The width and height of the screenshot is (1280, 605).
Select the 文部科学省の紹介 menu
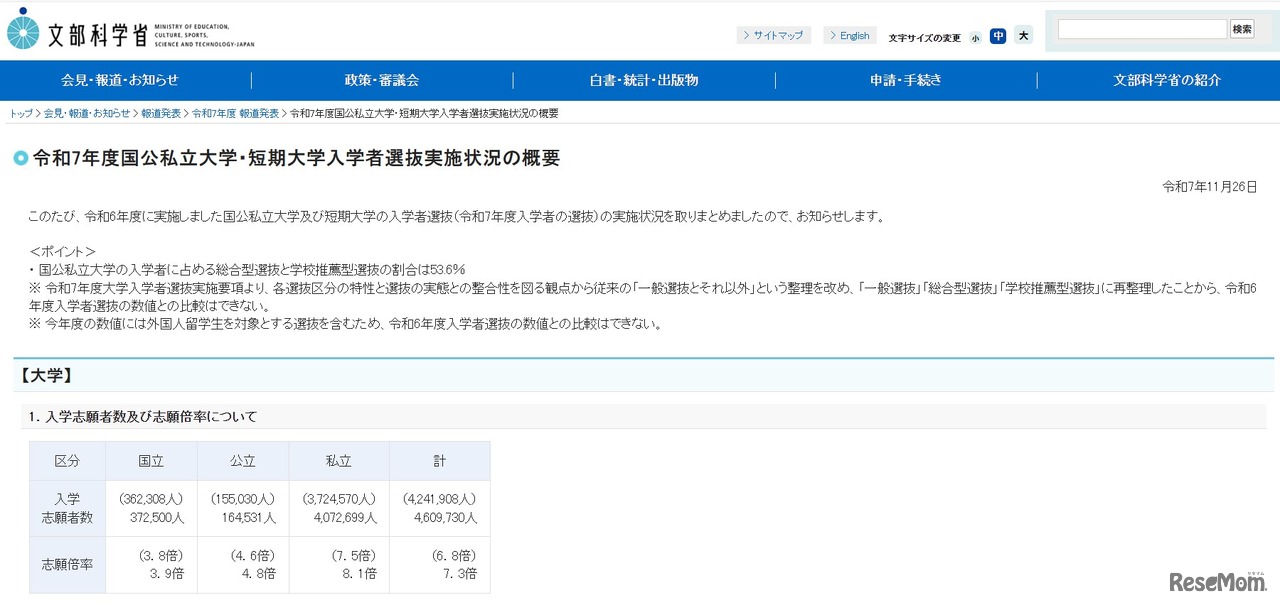(x=1166, y=80)
